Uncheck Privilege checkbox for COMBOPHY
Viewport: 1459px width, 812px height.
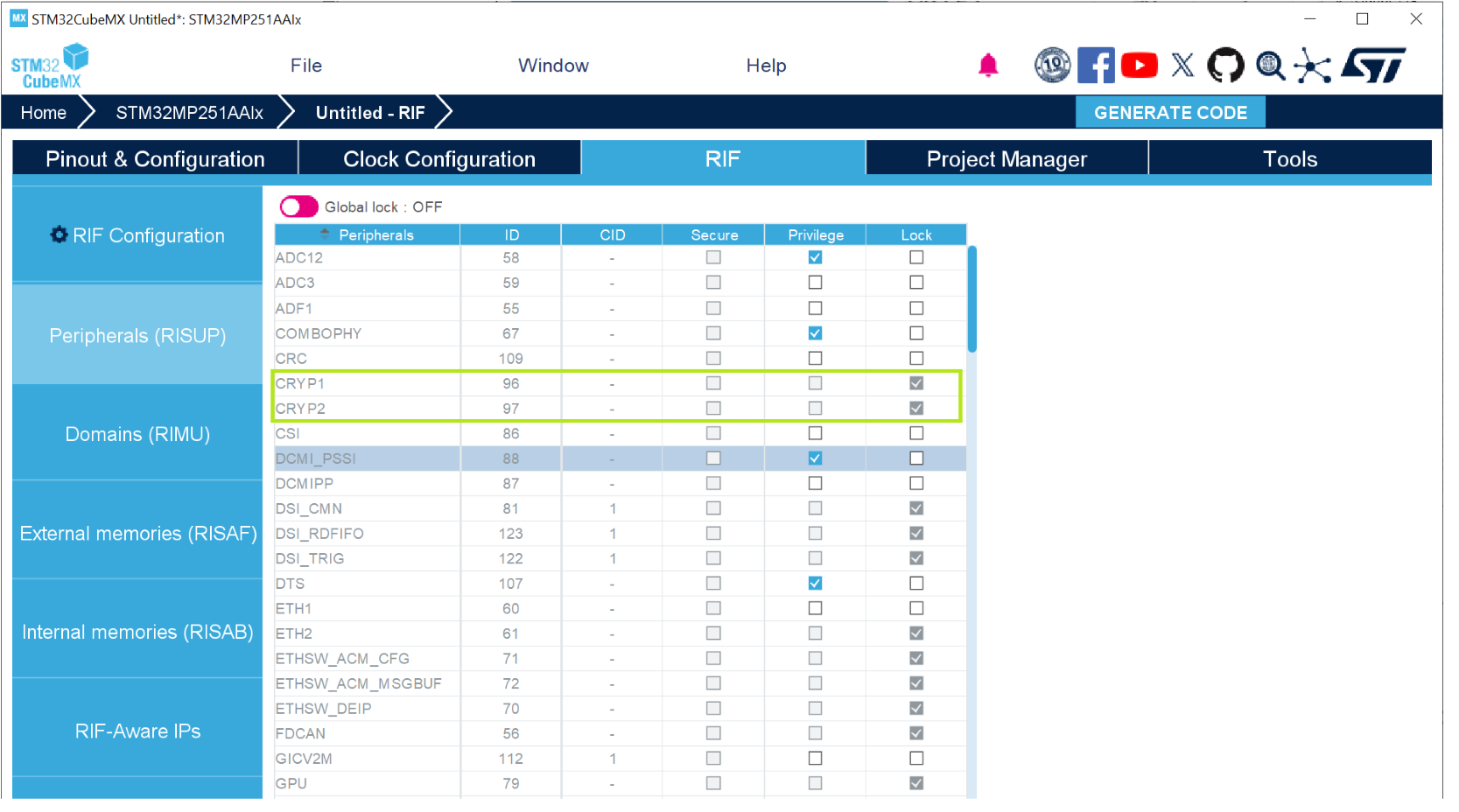click(815, 333)
